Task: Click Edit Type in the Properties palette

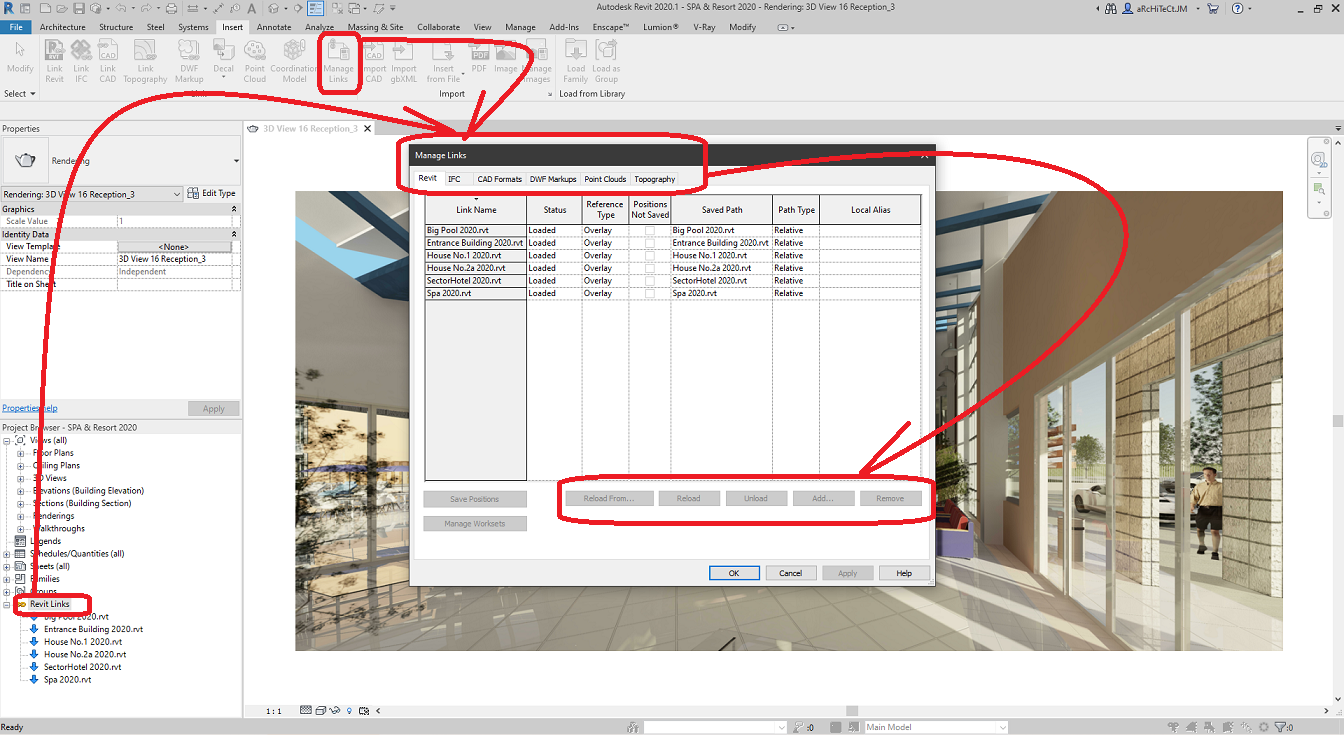Action: (x=211, y=191)
